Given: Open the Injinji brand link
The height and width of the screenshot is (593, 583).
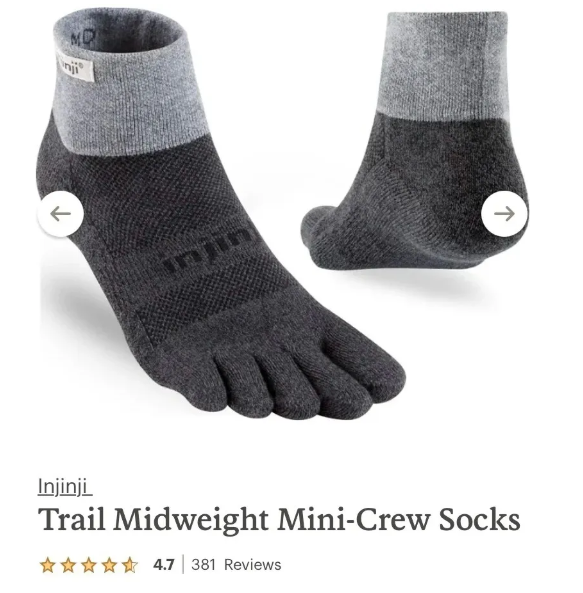Looking at the screenshot, I should 65,486.
